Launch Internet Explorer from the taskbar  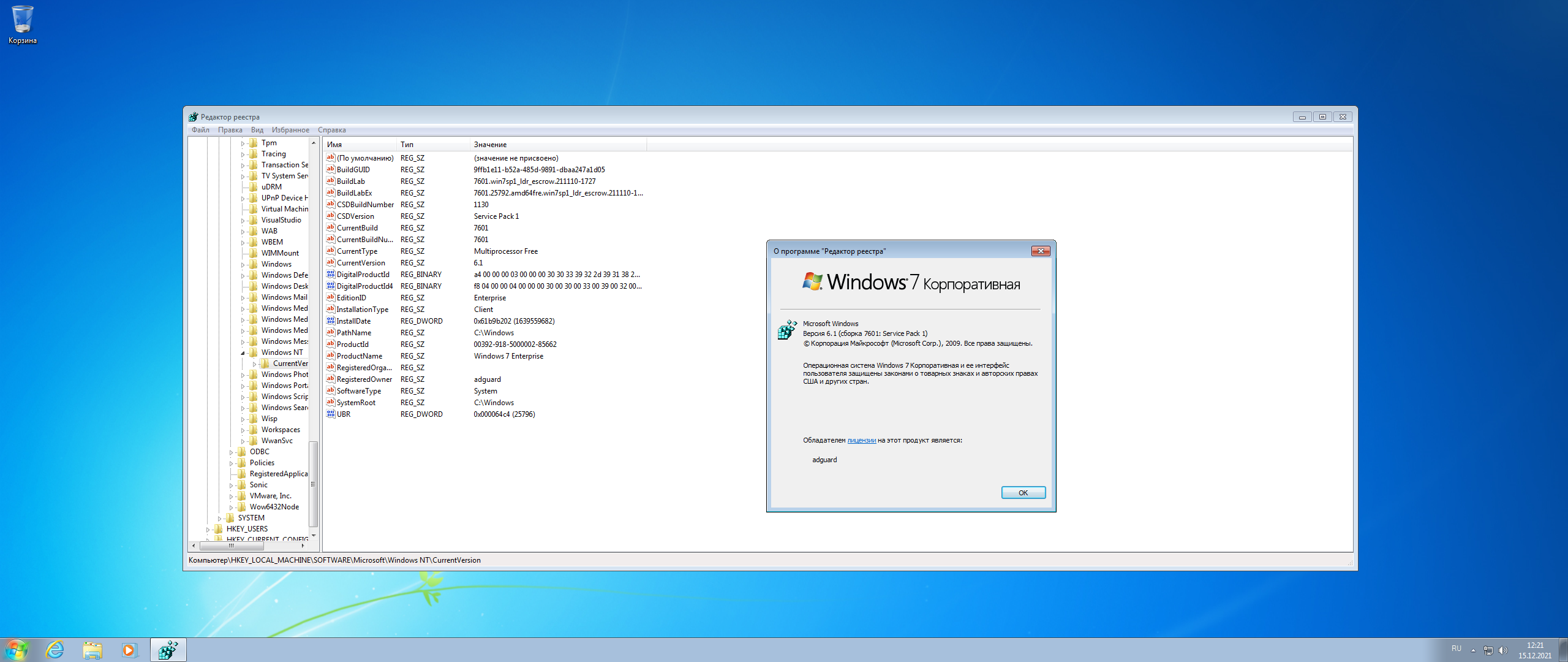tap(55, 650)
